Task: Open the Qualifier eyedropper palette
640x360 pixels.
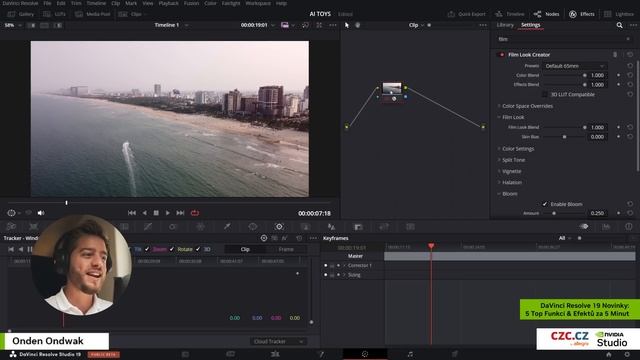Action: (x=227, y=227)
